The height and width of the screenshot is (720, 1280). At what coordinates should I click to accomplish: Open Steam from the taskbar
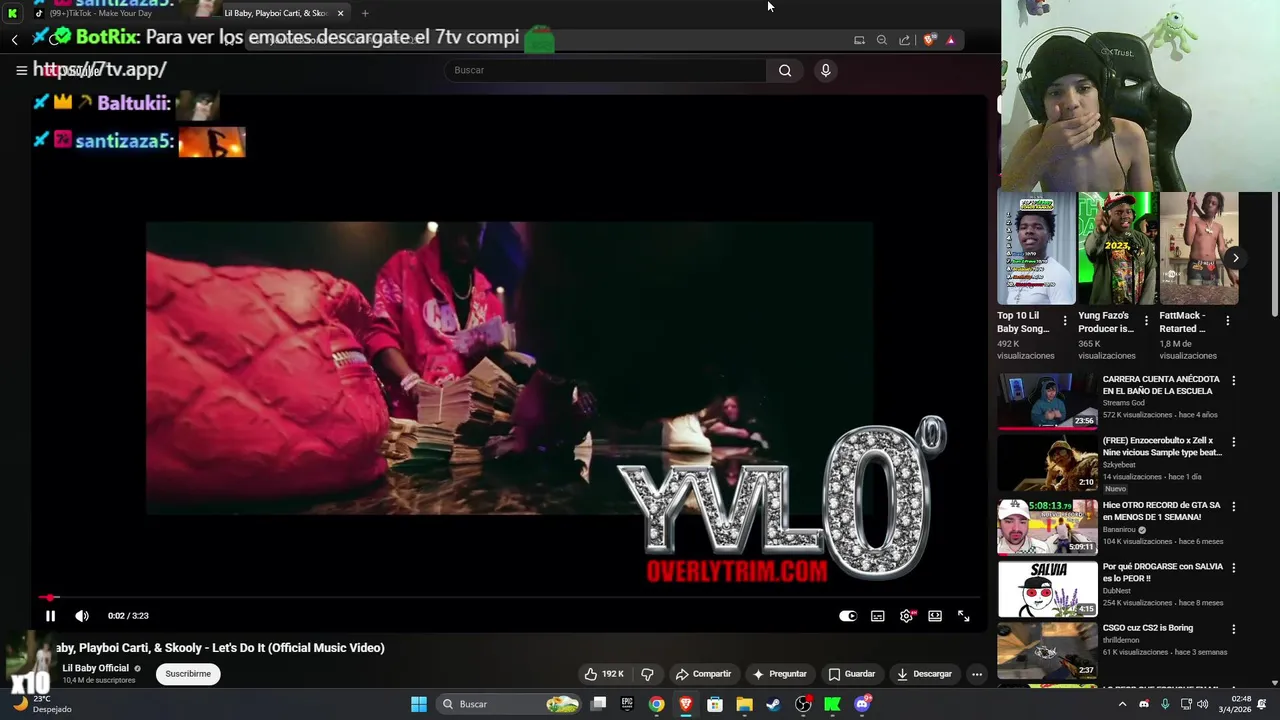tap(773, 704)
